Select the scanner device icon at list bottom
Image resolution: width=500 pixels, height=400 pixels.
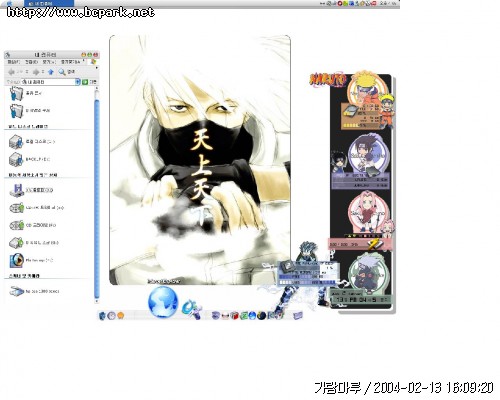16,291
